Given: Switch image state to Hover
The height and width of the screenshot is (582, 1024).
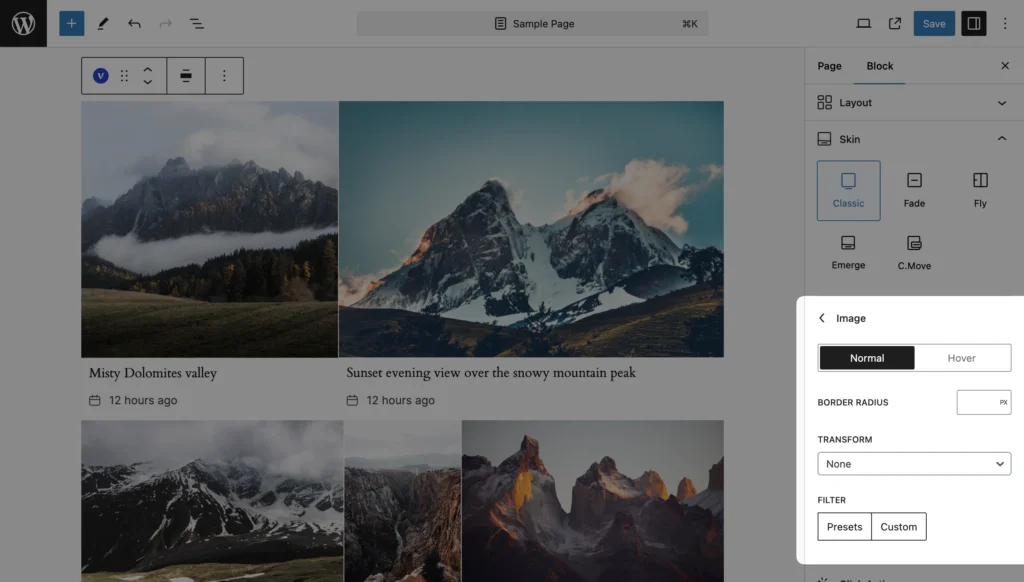Looking at the screenshot, I should point(961,358).
